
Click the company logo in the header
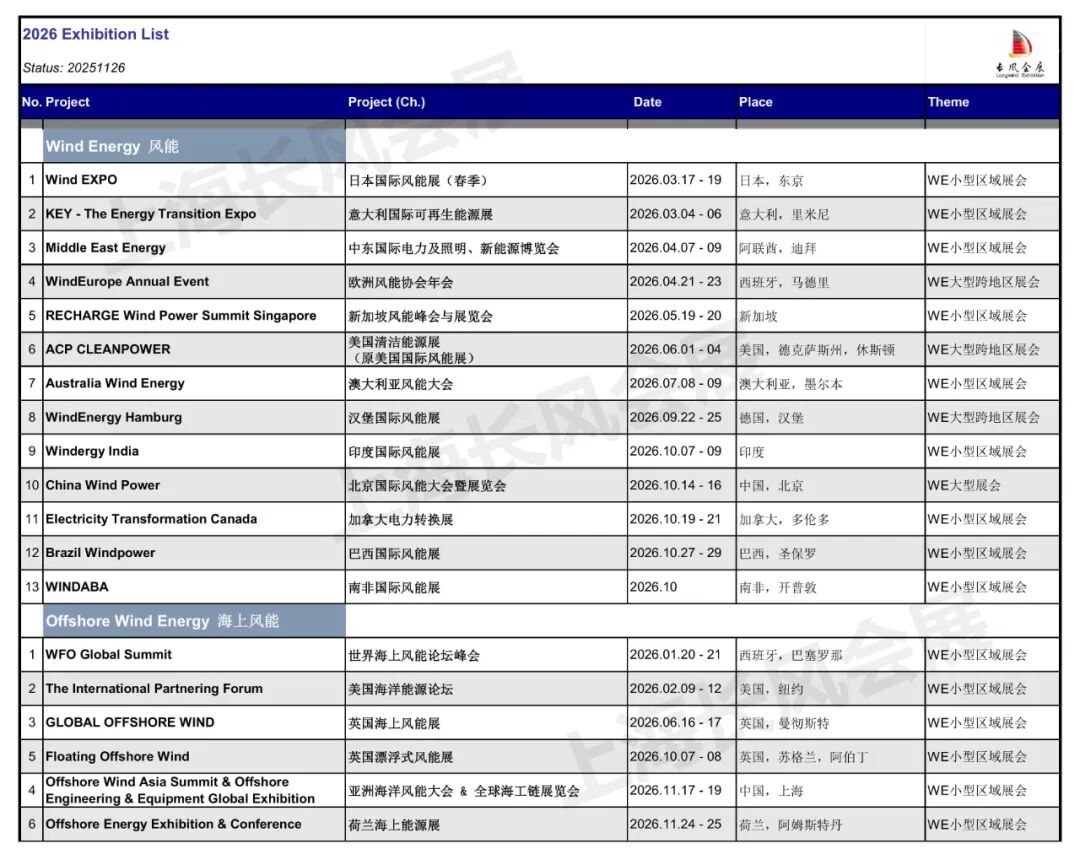coord(1020,53)
